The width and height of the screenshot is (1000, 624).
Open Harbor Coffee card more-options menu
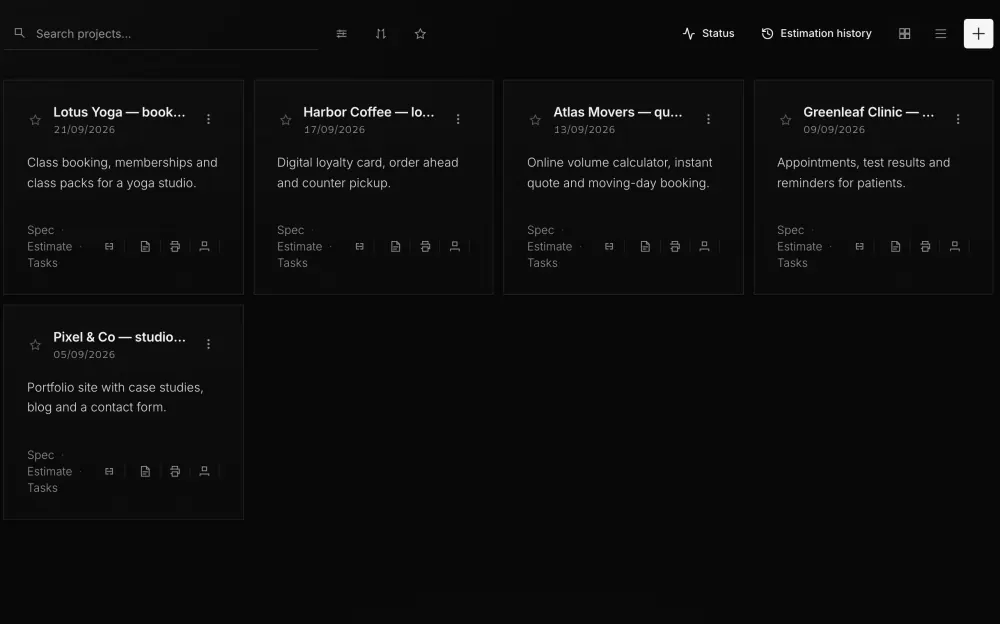pyautogui.click(x=458, y=119)
